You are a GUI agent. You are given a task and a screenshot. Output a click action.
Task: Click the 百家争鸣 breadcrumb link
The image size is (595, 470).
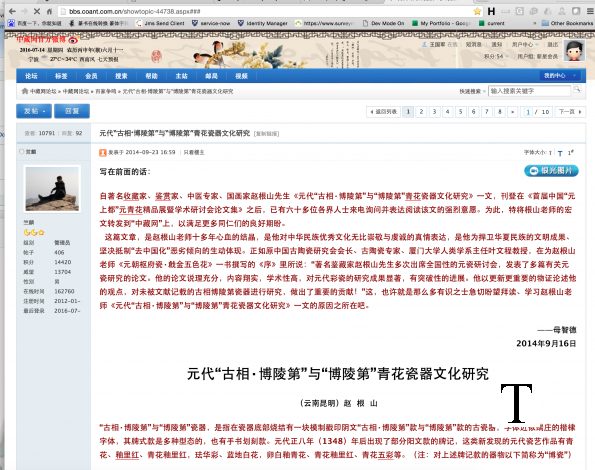(105, 91)
